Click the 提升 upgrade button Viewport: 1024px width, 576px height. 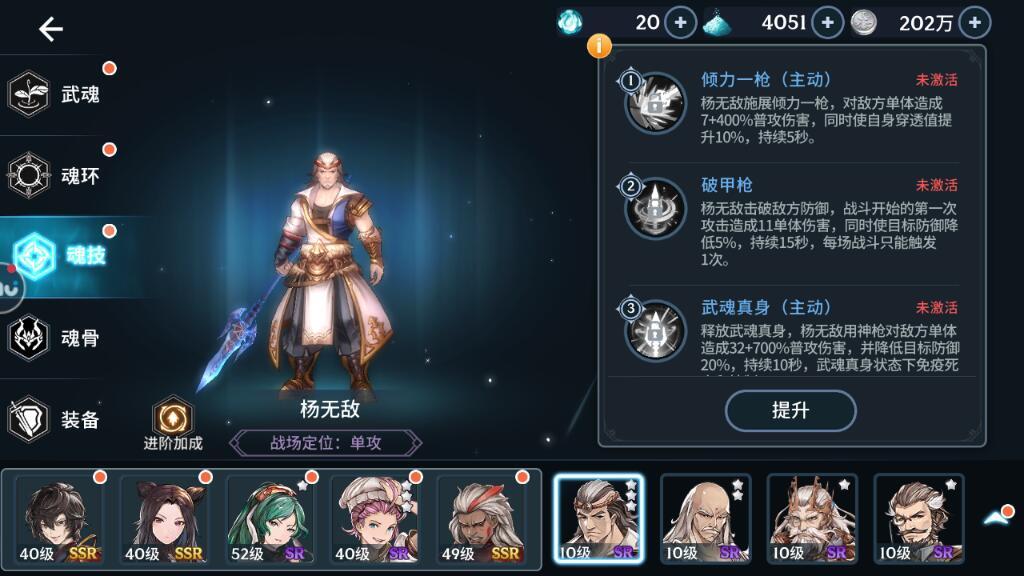(x=790, y=411)
